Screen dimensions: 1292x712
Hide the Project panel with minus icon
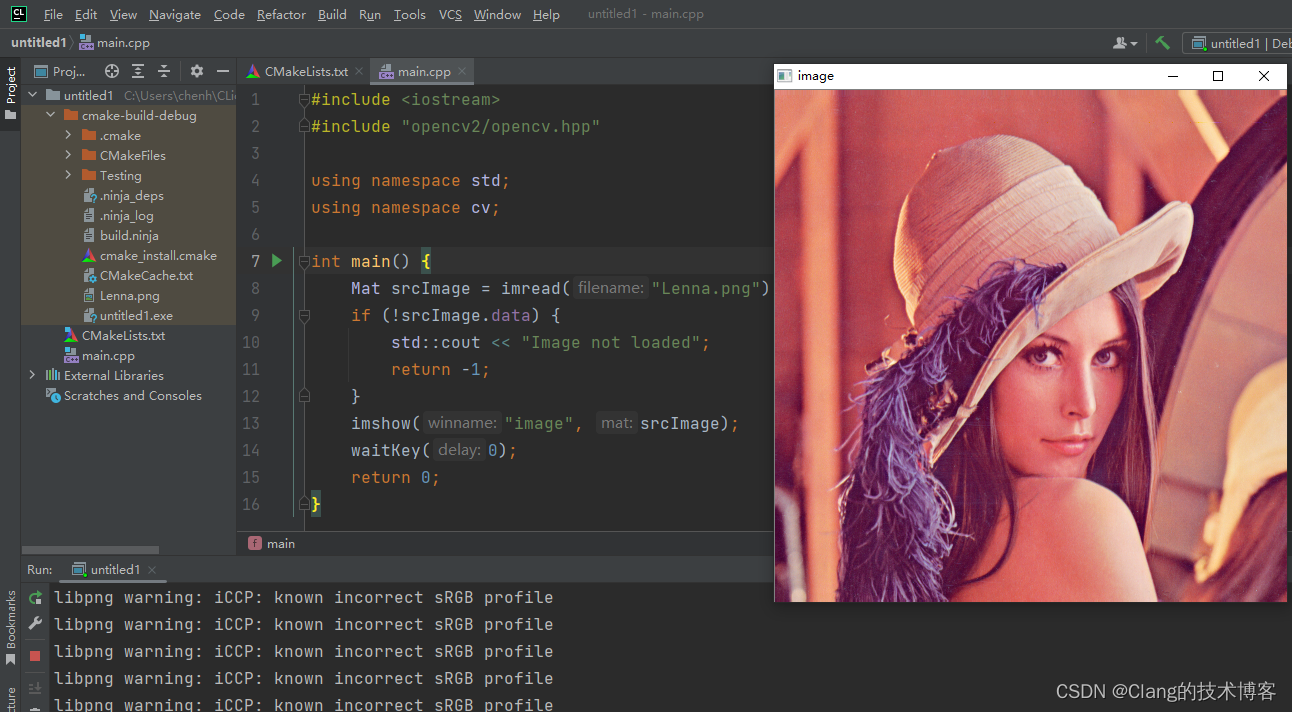[x=223, y=71]
